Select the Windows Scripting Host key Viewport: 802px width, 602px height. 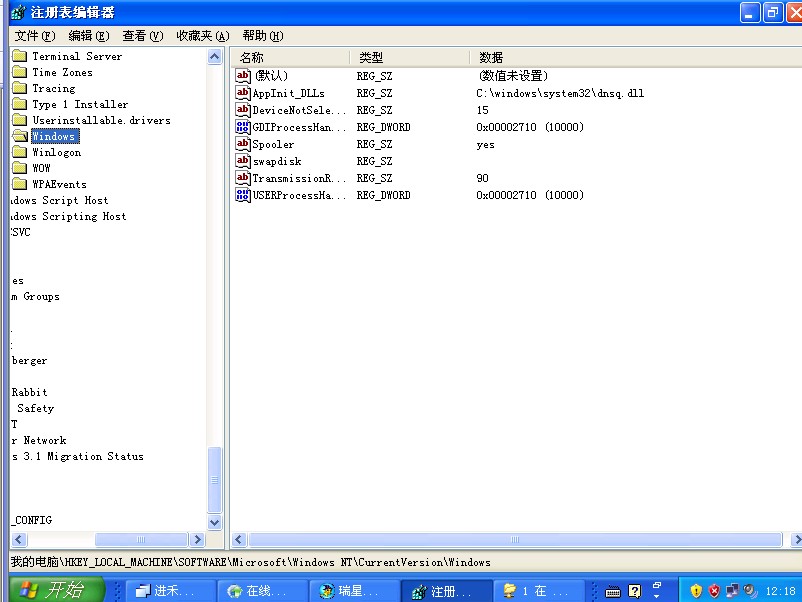click(x=69, y=216)
